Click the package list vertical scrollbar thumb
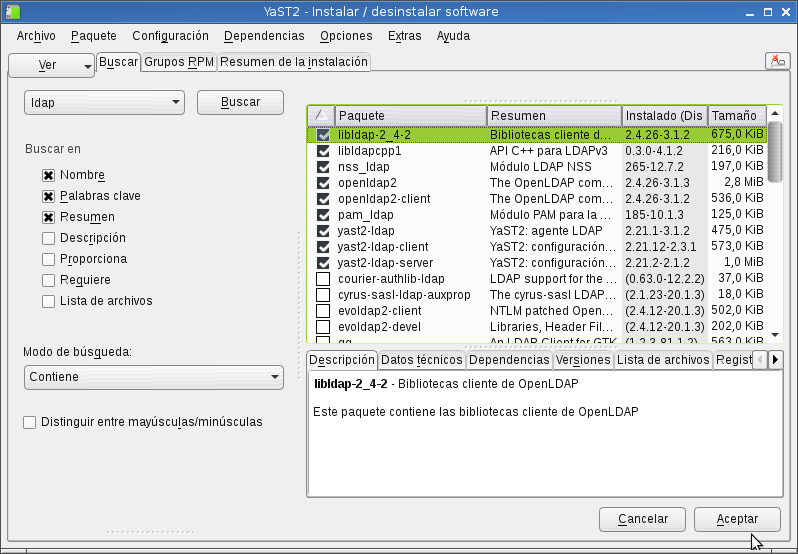The height and width of the screenshot is (554, 798). point(775,152)
